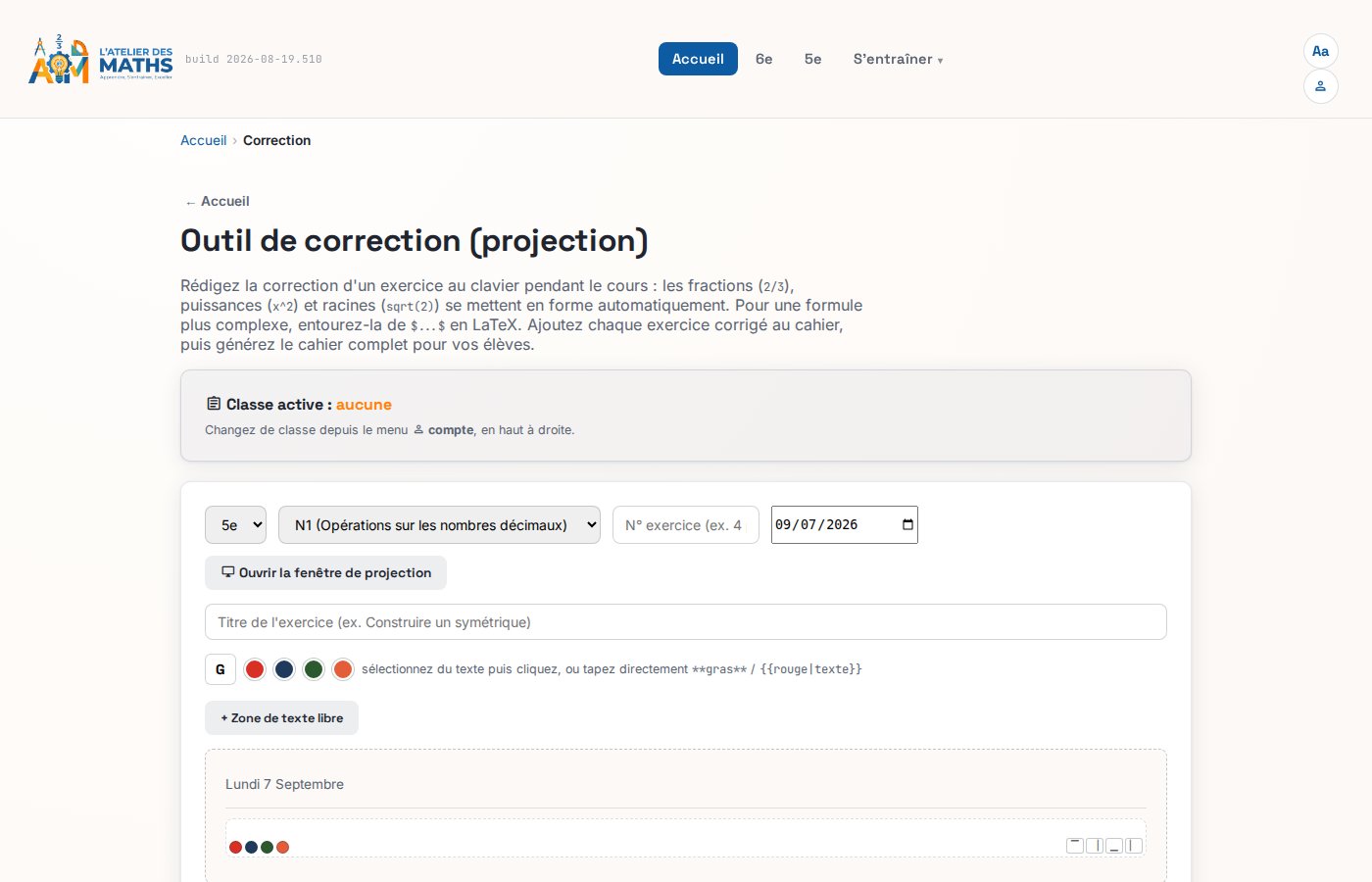Click the Accueil breadcrumb link

click(x=203, y=140)
